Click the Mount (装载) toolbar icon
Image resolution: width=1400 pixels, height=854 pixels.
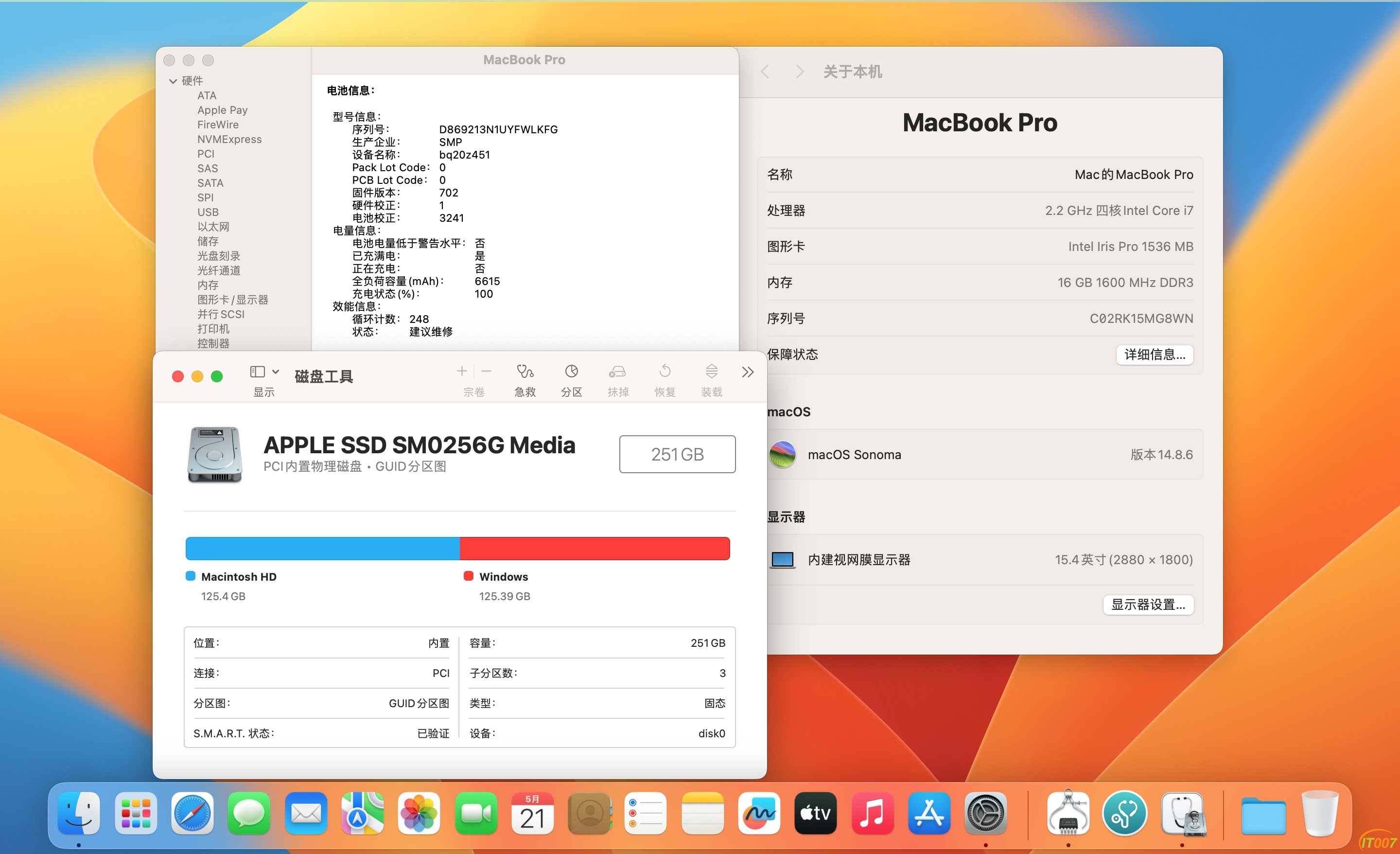coord(711,372)
